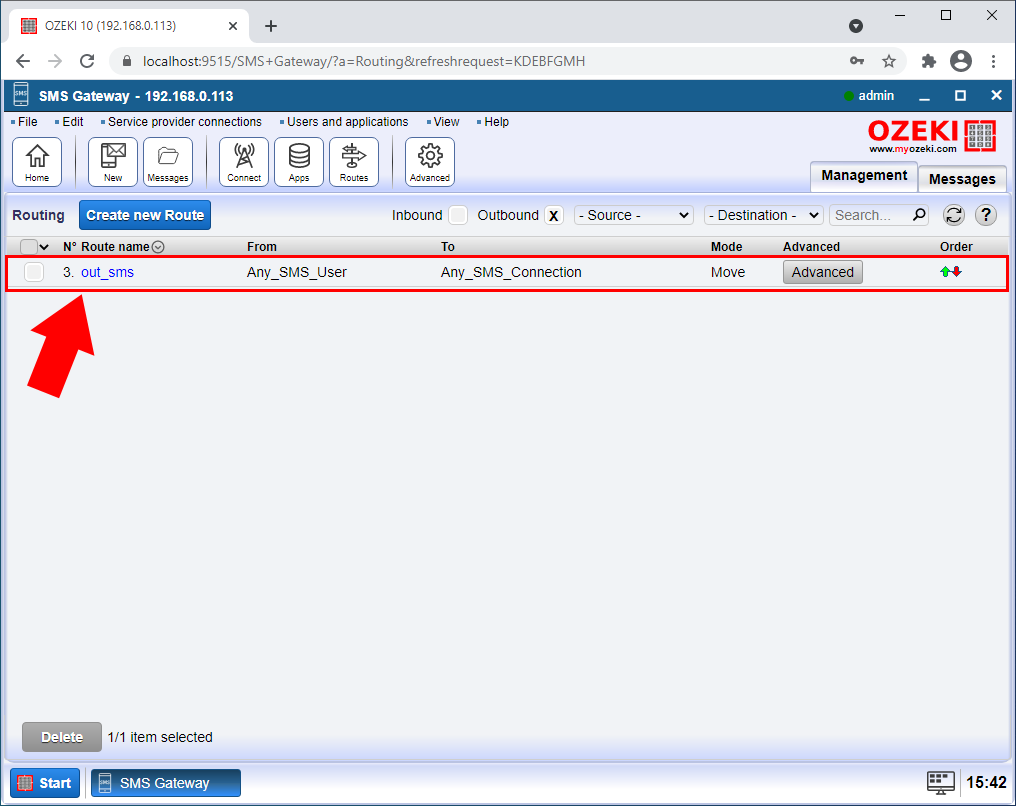Open the Home toolbar icon
Screen dimensions: 1016x806
tap(37, 162)
